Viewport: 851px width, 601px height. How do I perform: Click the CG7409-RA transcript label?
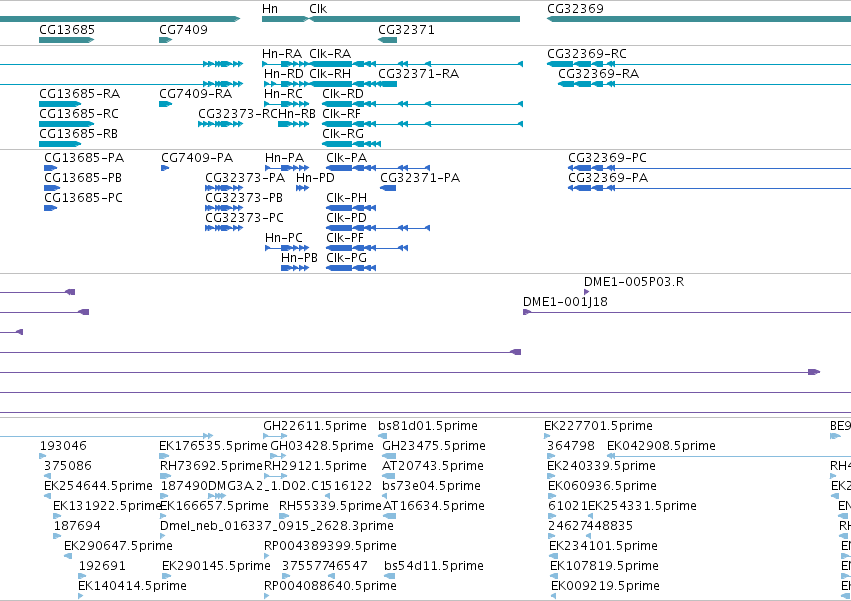195,94
